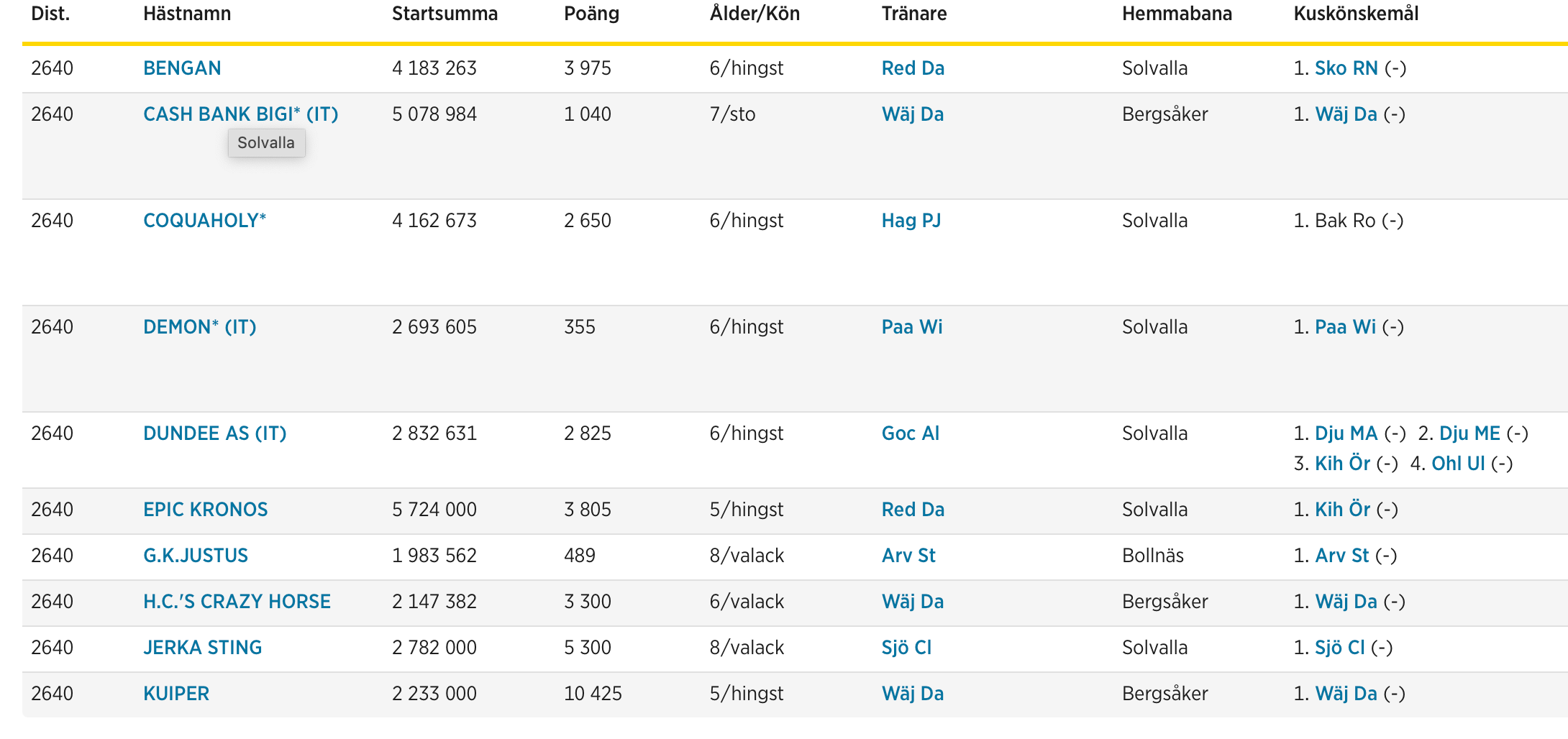The image size is (1568, 739).
Task: Click trainer Goc Al link
Action: coord(910,433)
